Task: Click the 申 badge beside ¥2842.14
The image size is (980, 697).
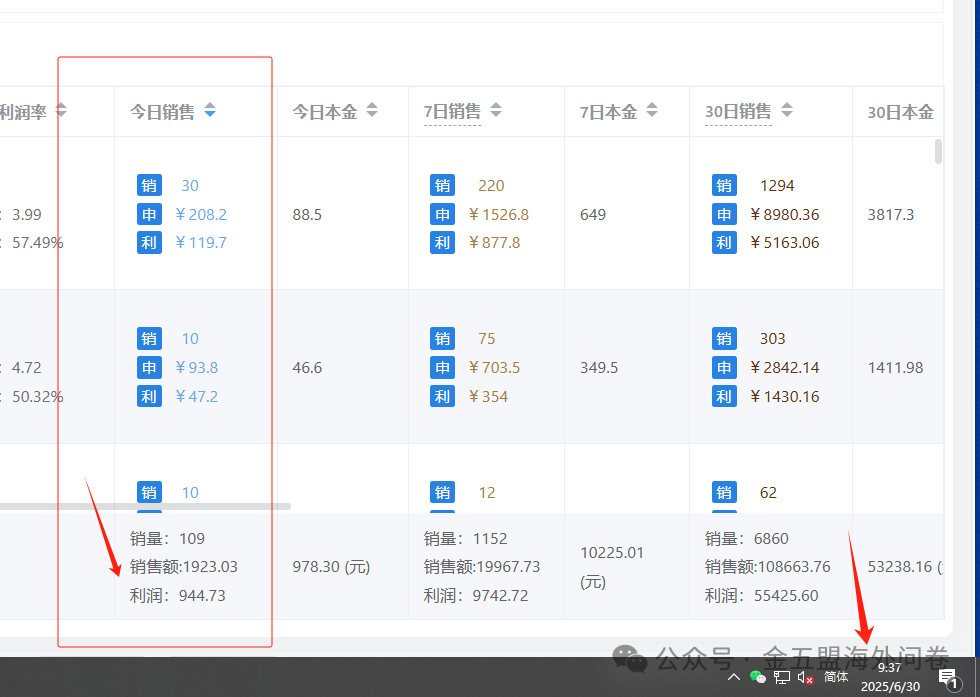Action: tap(724, 367)
